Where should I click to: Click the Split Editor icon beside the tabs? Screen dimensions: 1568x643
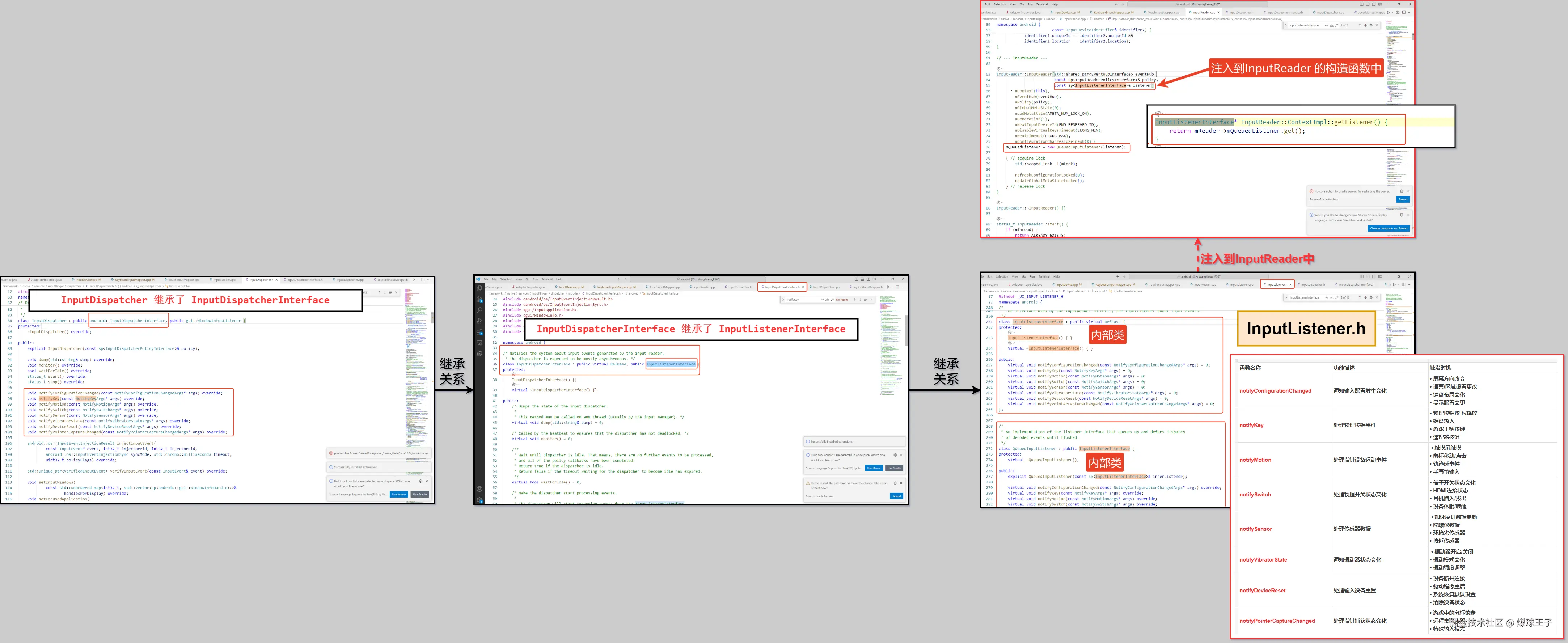pyautogui.click(x=898, y=287)
